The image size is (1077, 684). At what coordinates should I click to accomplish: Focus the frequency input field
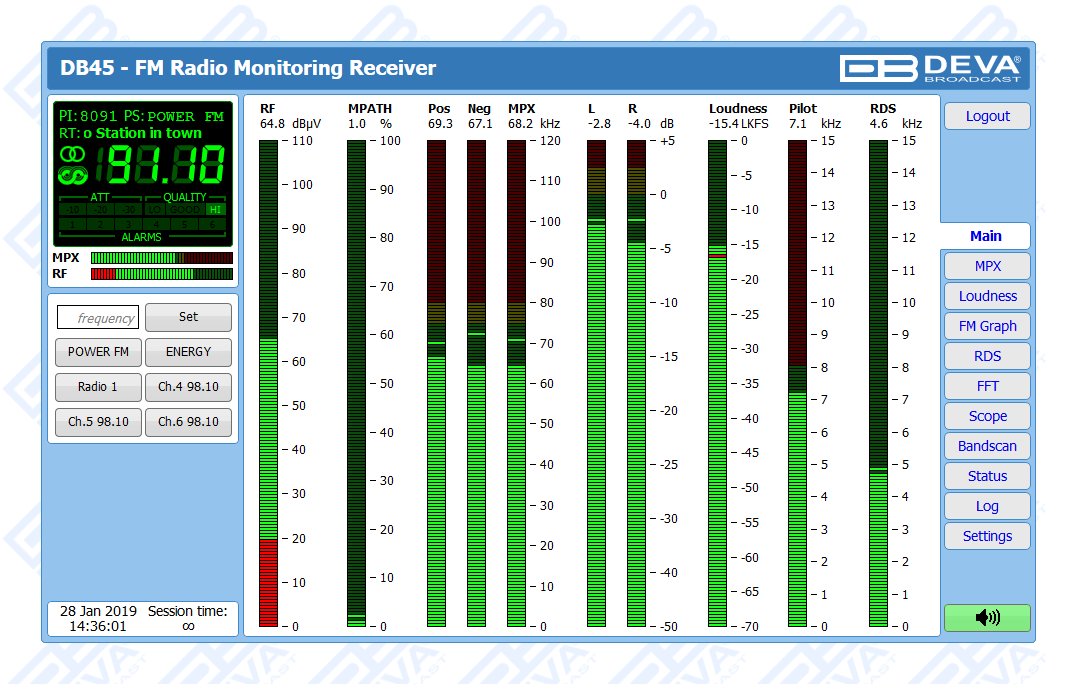(98, 318)
